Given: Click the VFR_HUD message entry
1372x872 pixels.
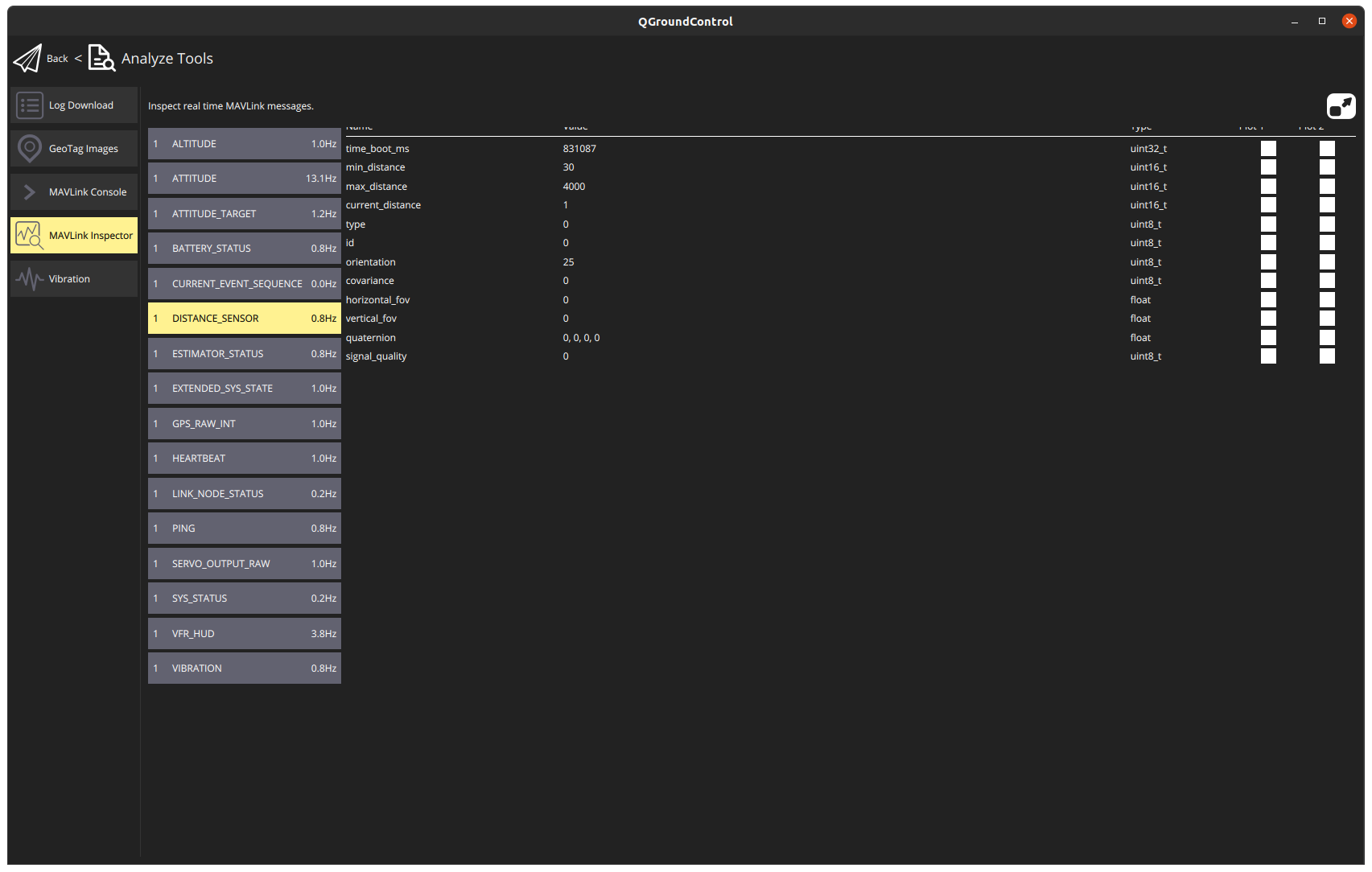Looking at the screenshot, I should pos(244,633).
